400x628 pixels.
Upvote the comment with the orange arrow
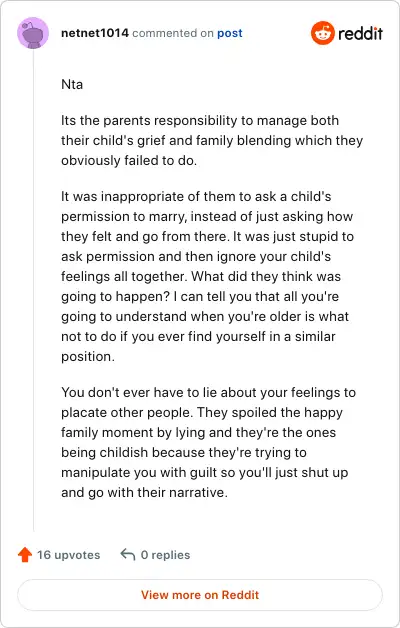tap(25, 555)
